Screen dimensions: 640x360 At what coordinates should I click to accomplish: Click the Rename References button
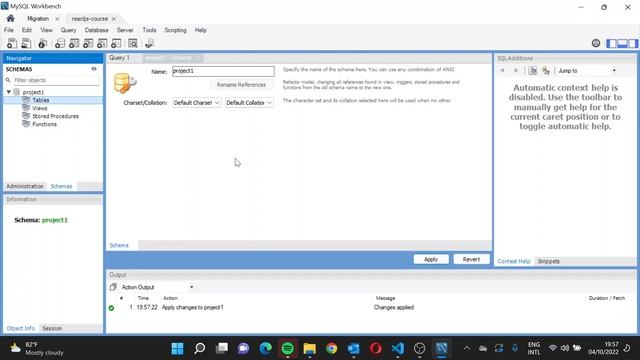[241, 85]
